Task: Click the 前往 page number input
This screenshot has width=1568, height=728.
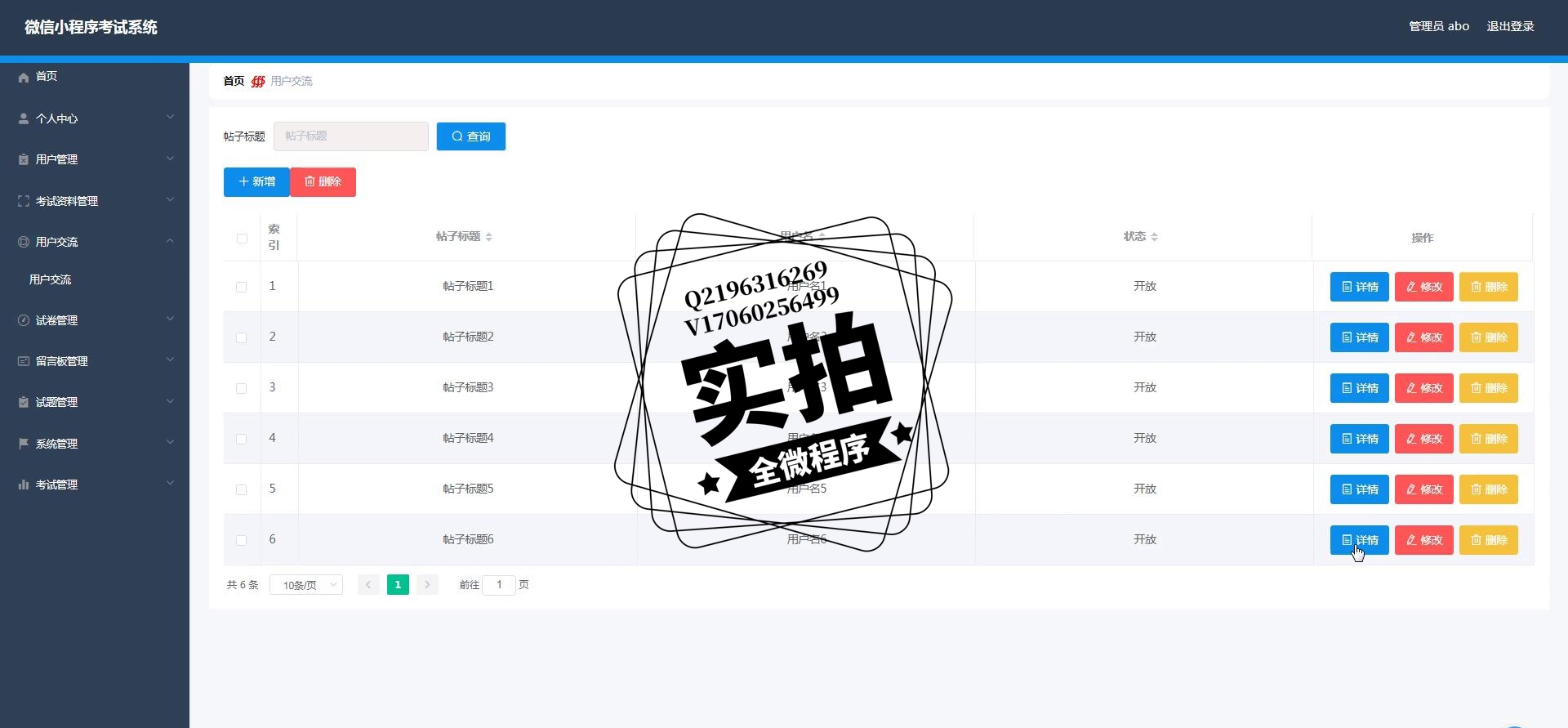Action: pyautogui.click(x=499, y=585)
